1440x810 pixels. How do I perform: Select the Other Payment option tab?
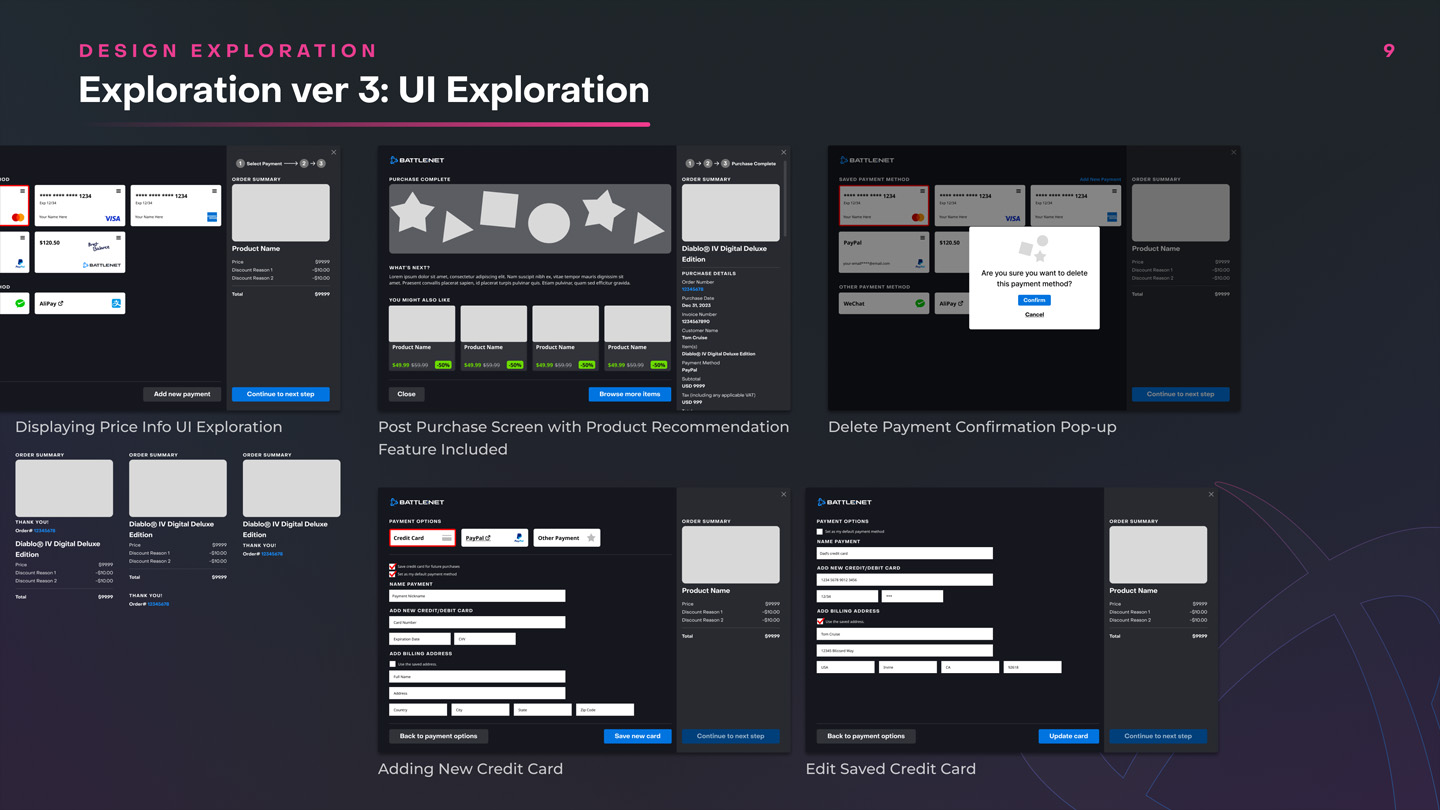coord(567,538)
